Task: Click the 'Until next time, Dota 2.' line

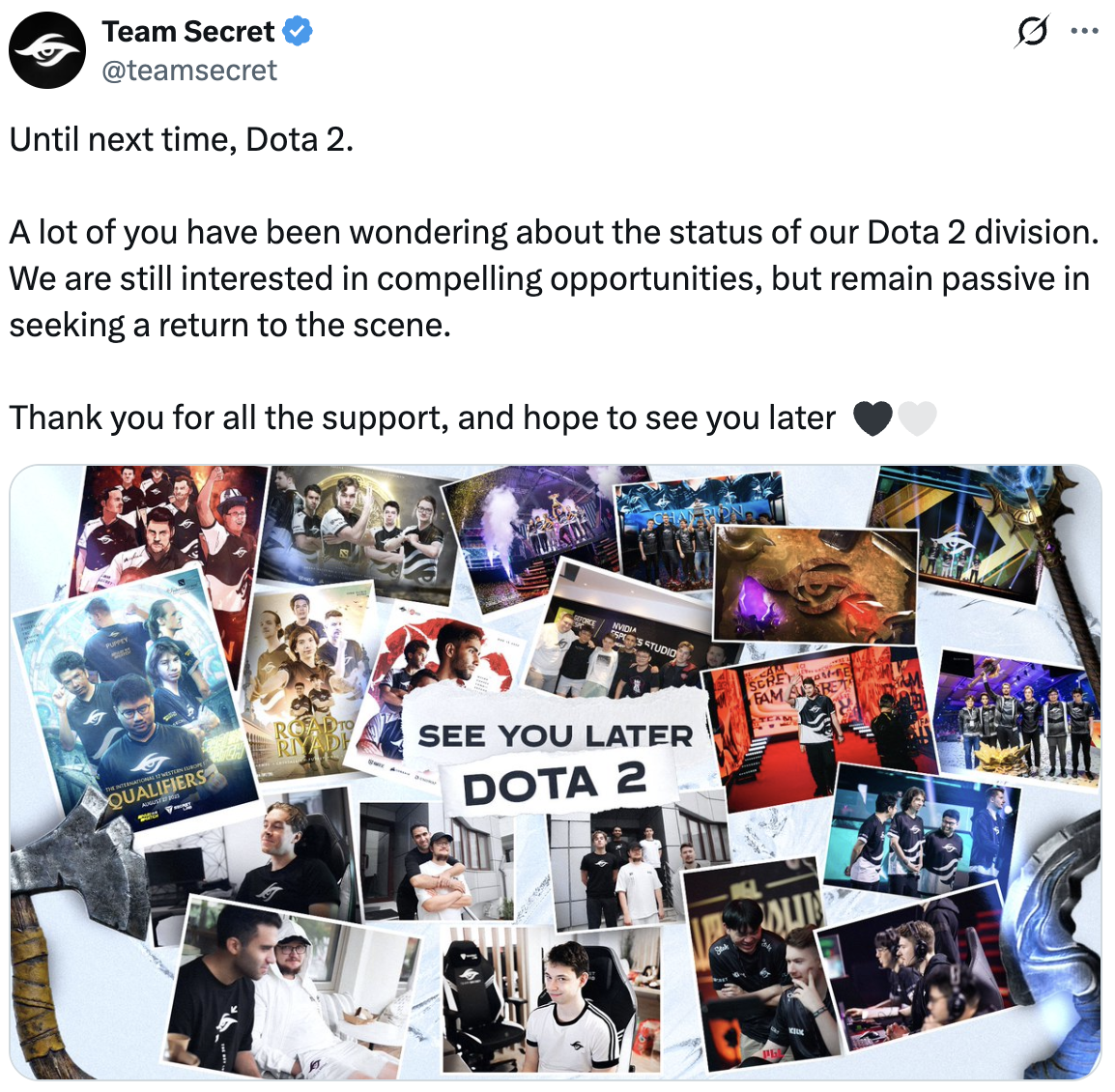Action: [x=182, y=139]
